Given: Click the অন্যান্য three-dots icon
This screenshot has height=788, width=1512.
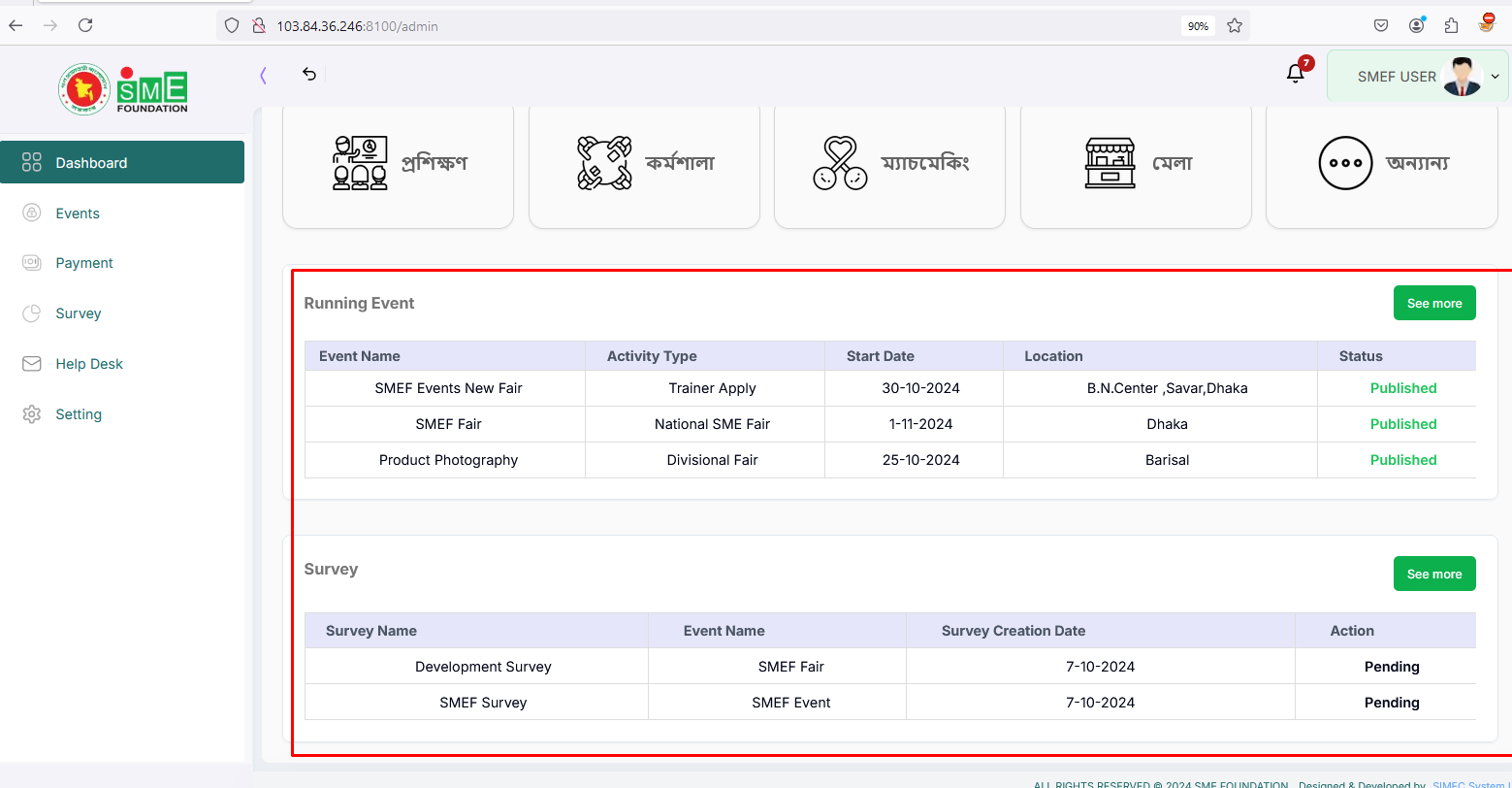Looking at the screenshot, I should pyautogui.click(x=1345, y=162).
